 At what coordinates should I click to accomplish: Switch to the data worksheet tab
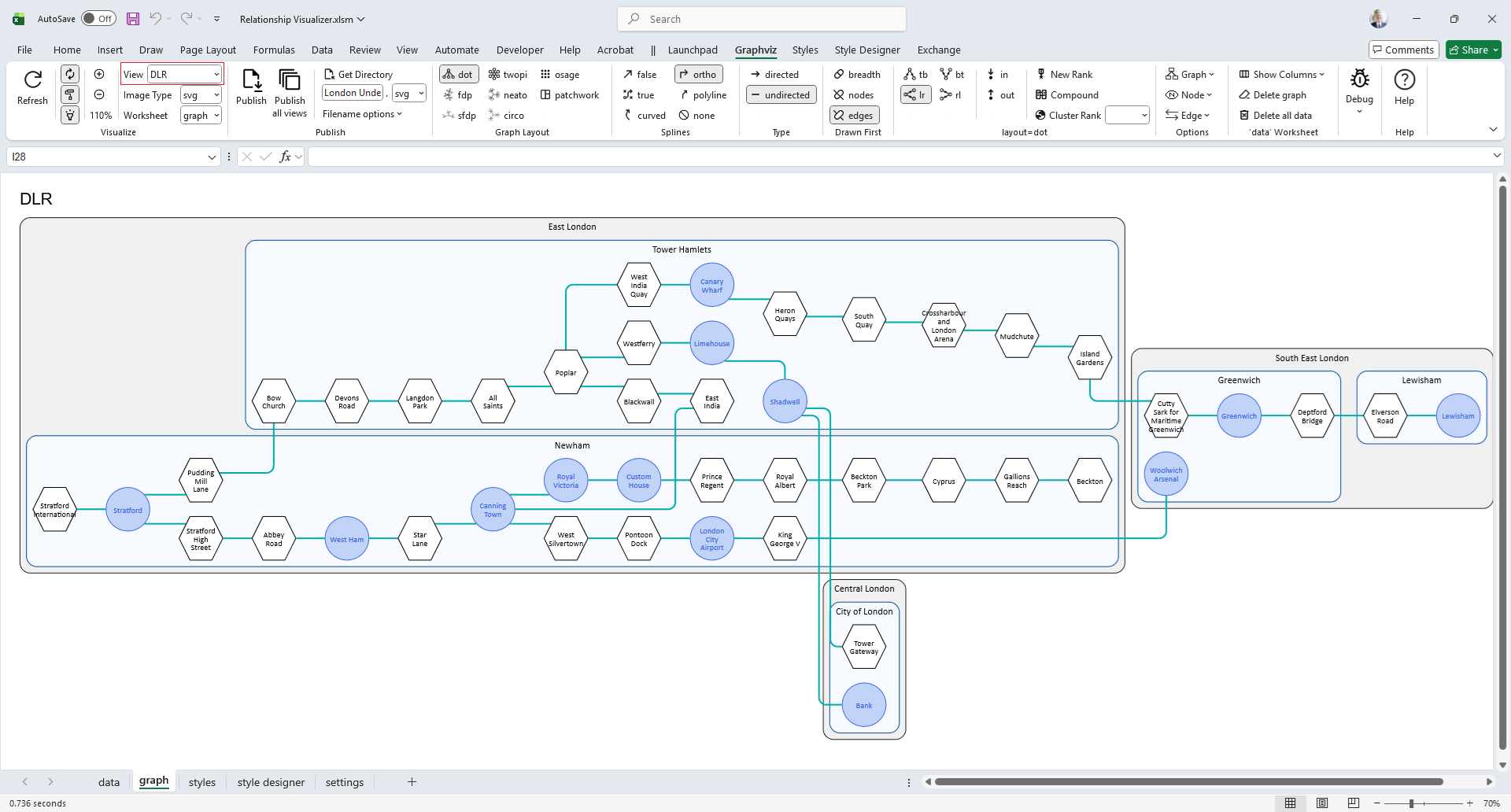coord(109,782)
